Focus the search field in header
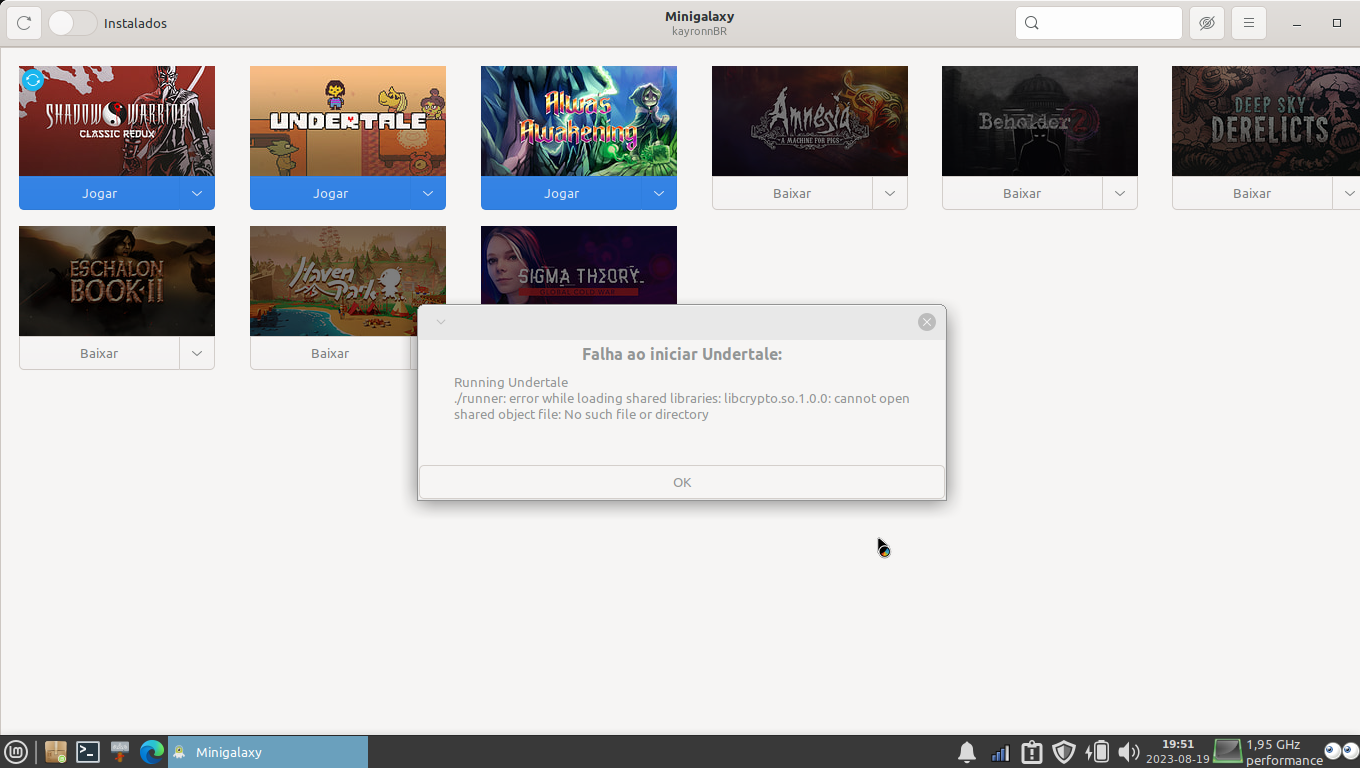 [1099, 23]
